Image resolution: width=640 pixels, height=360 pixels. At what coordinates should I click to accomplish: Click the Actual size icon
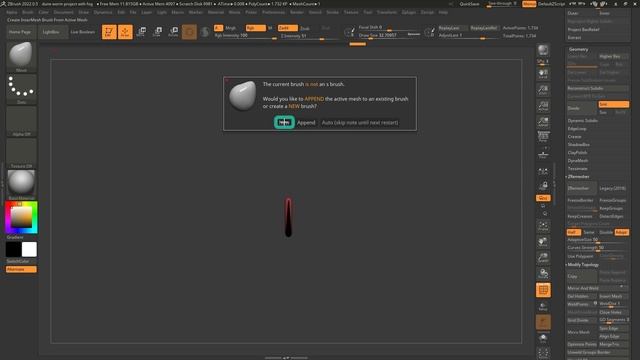tap(543, 106)
